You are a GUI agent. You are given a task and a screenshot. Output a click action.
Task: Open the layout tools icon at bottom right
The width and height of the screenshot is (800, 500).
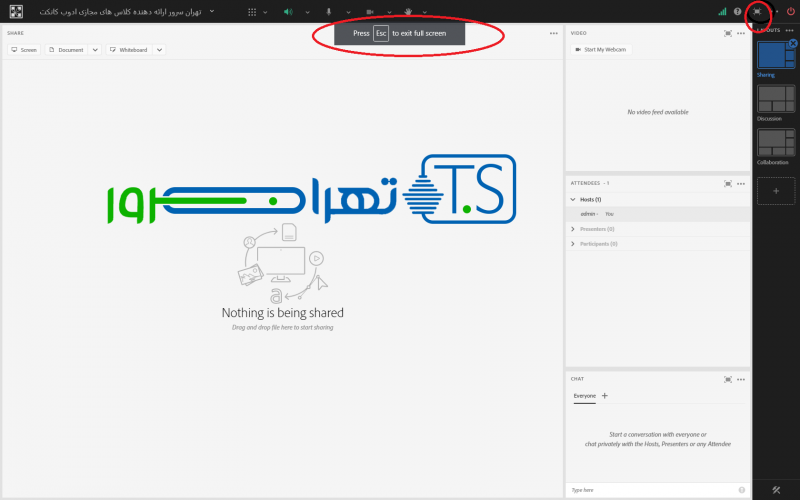(x=776, y=489)
